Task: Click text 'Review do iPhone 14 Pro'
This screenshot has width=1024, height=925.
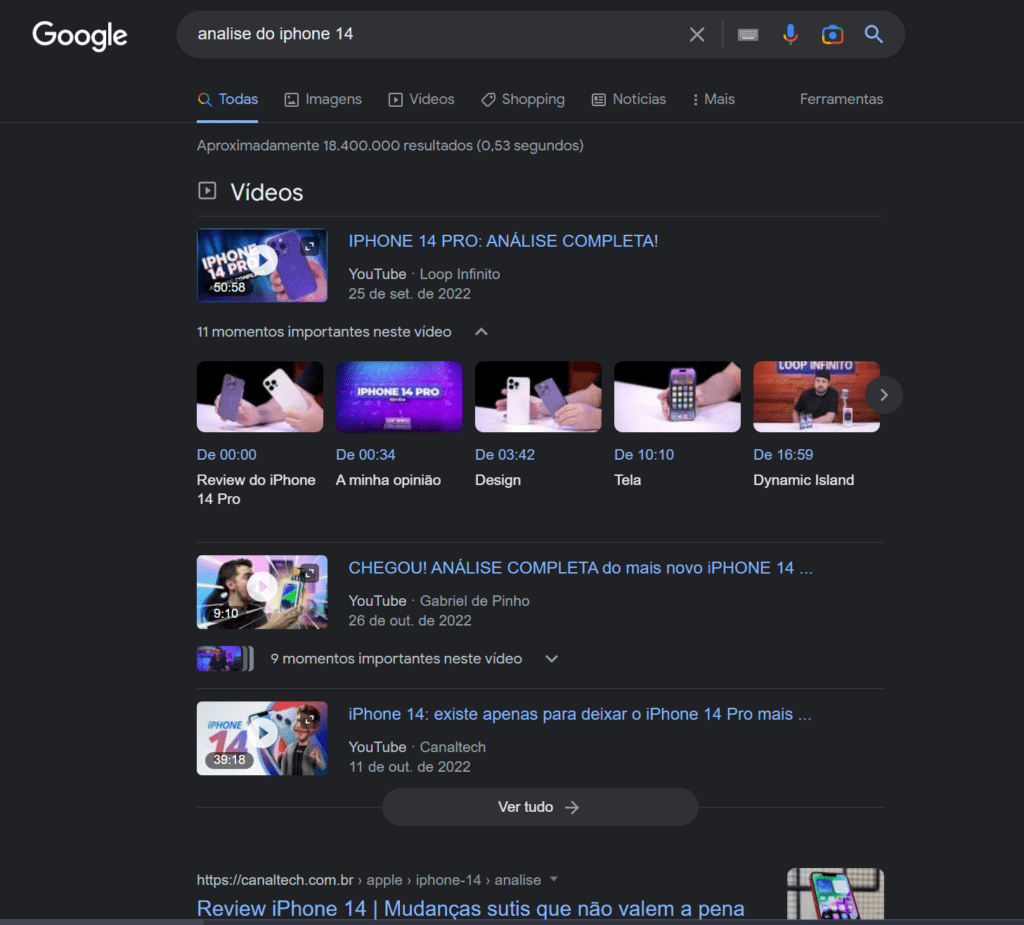Action: (256, 489)
